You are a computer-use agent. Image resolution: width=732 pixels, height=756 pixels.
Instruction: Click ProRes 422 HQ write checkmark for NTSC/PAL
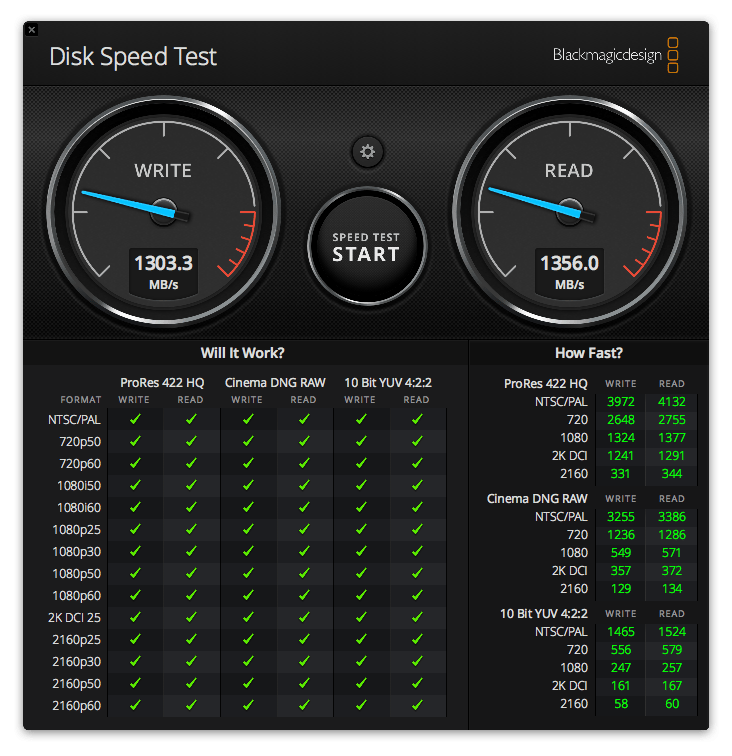tap(135, 419)
